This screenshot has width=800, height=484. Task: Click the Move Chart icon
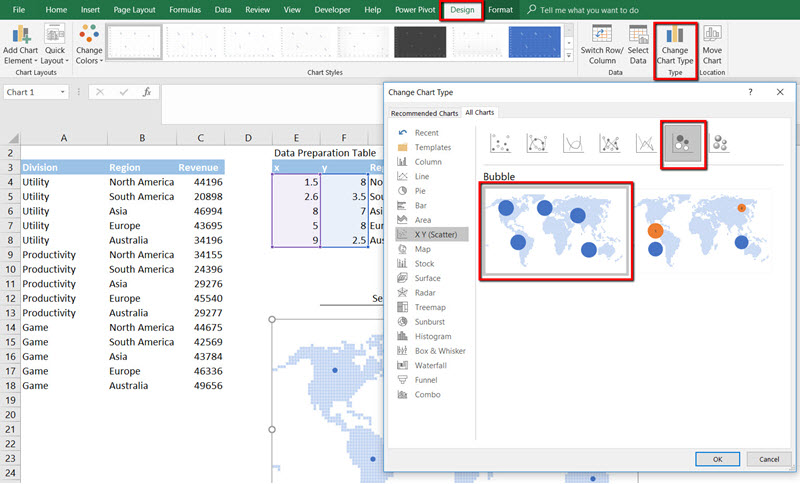(712, 43)
